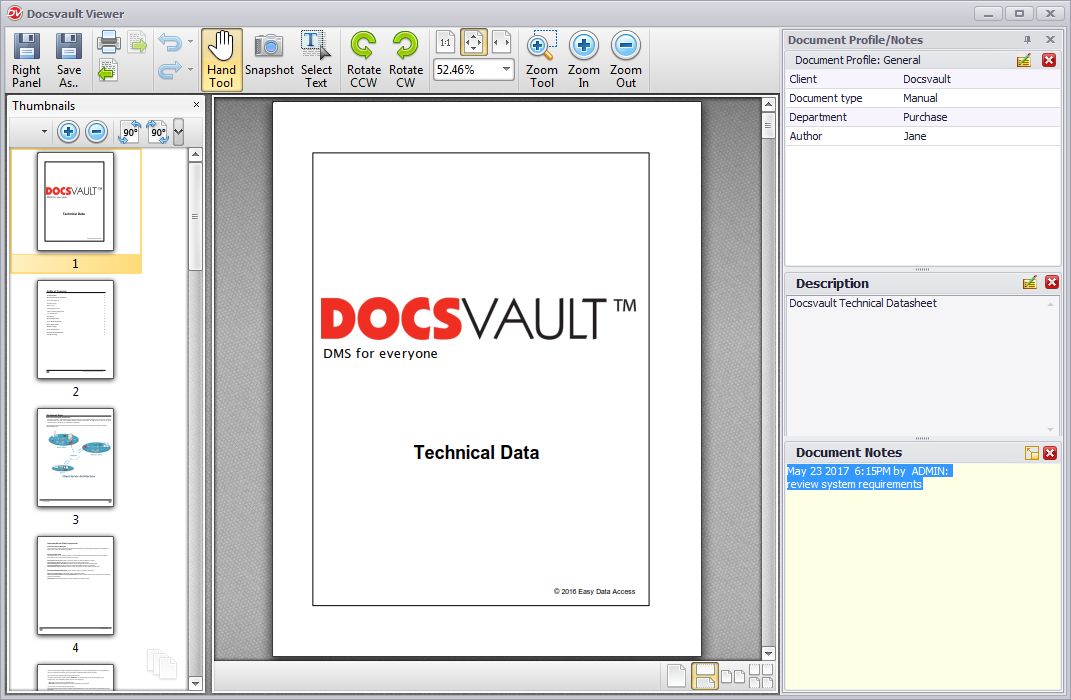Click the document view scrollbar thumb
This screenshot has width=1071, height=700.
[768, 126]
